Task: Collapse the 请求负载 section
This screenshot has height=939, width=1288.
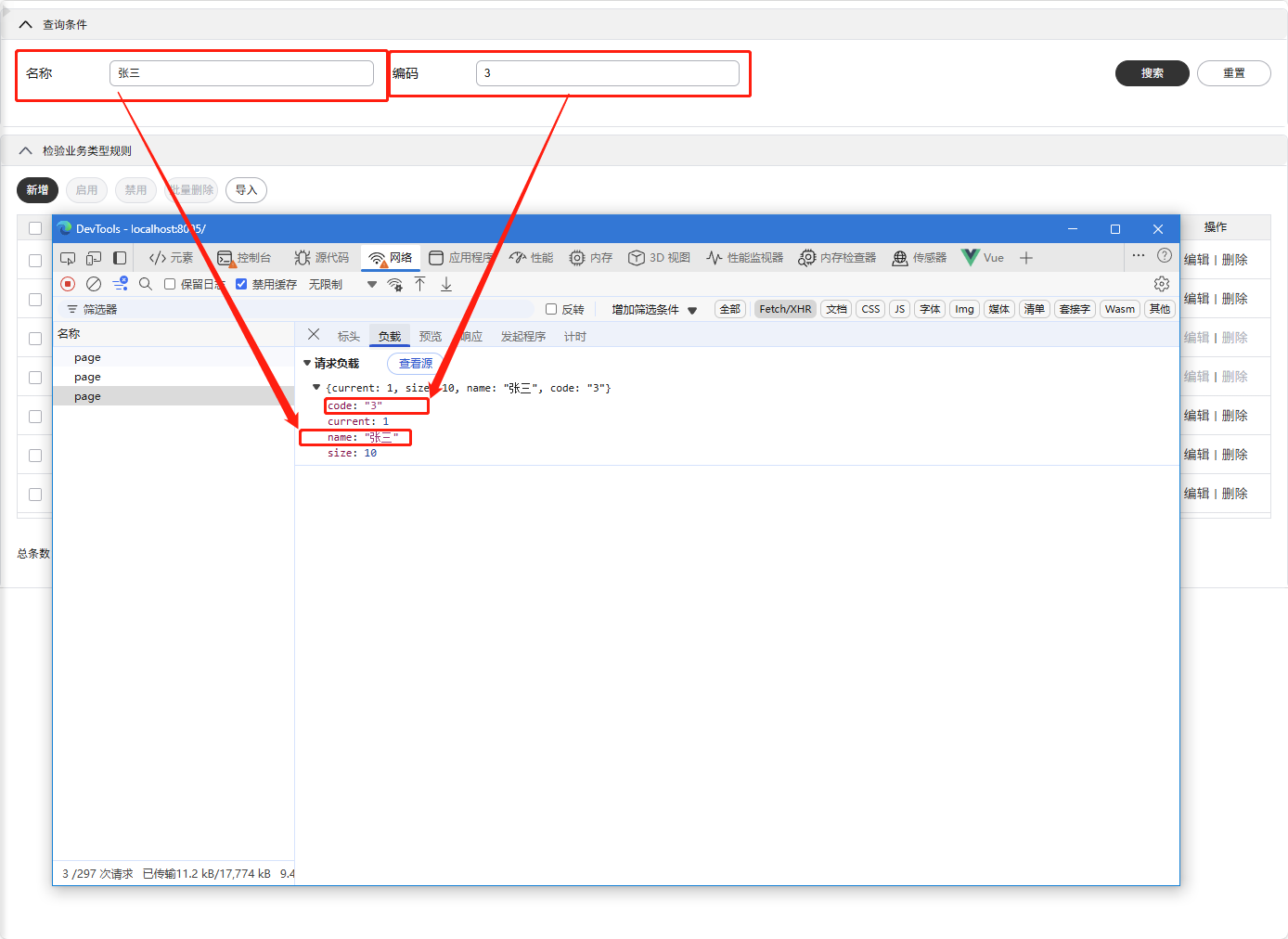Action: [307, 363]
